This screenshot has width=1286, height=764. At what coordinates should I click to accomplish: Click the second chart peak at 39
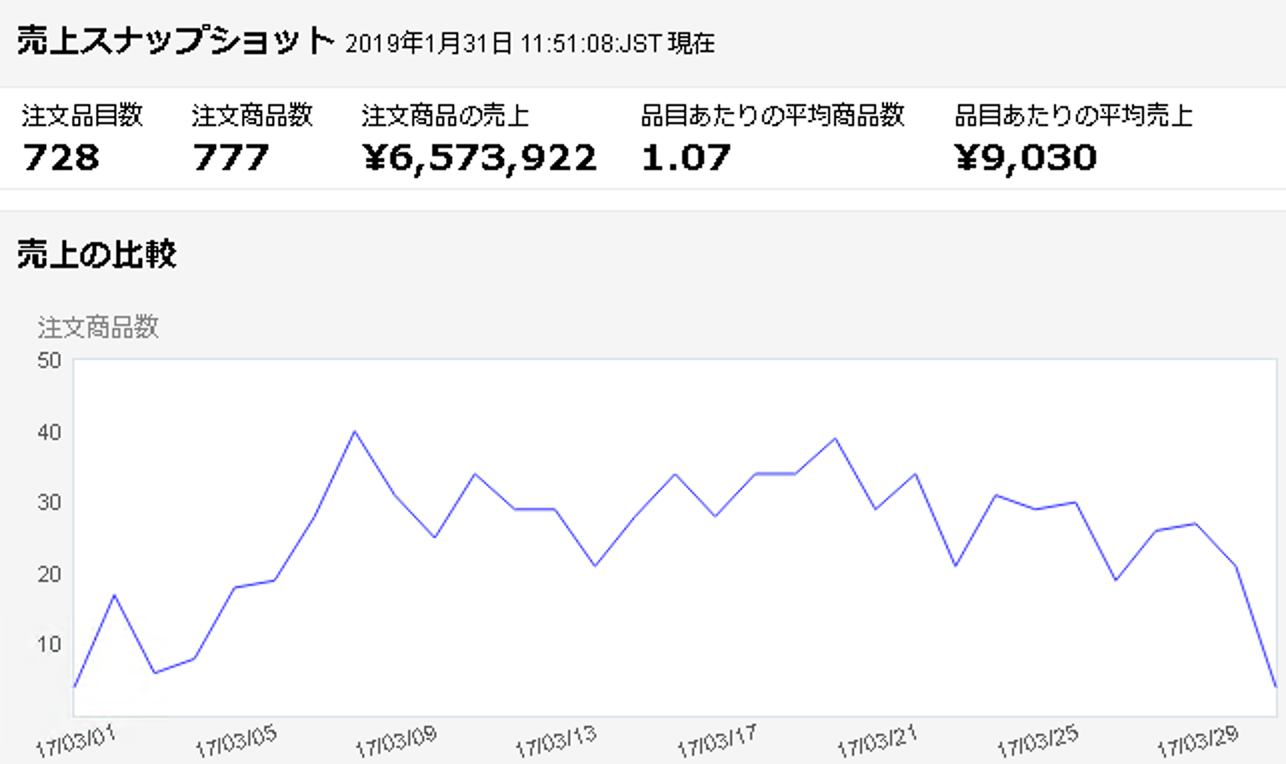point(835,439)
